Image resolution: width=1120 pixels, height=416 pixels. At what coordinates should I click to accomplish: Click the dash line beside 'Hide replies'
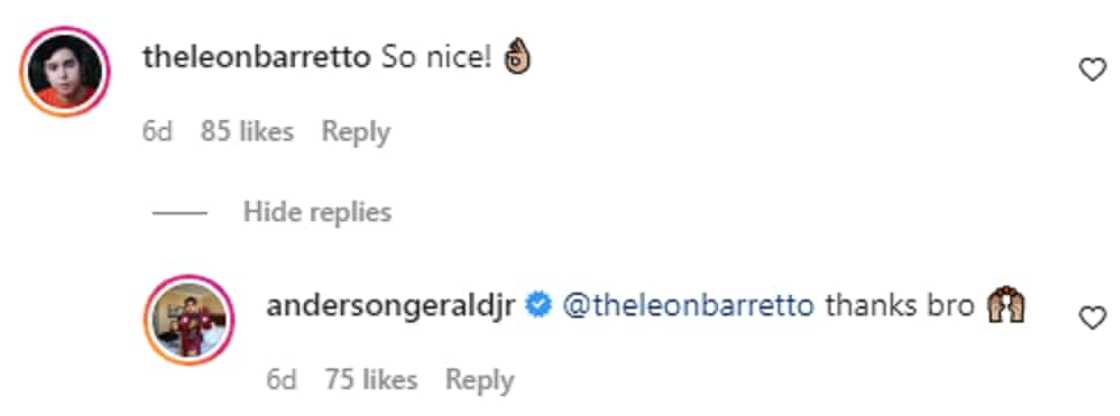179,213
